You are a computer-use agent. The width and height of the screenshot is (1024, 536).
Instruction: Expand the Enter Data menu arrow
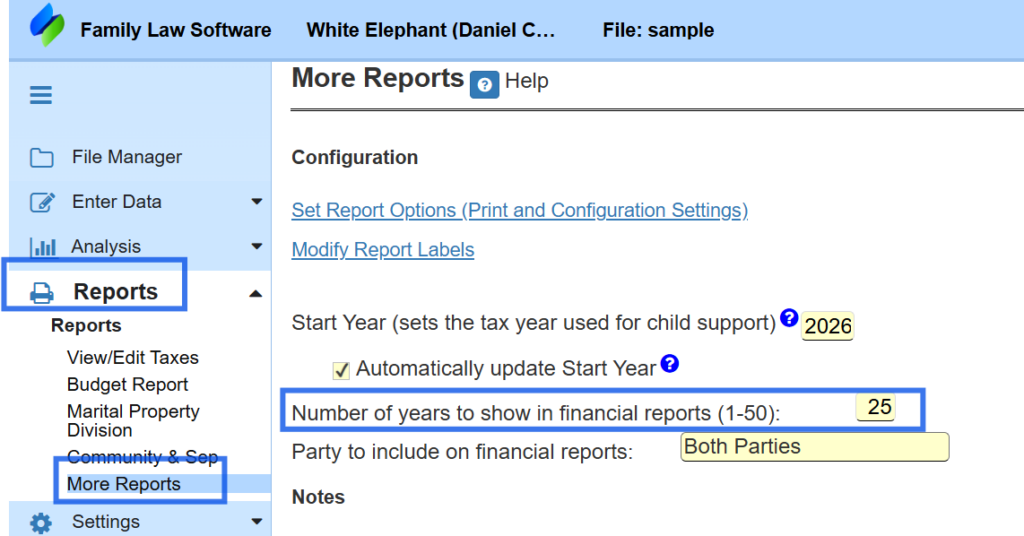pos(257,202)
